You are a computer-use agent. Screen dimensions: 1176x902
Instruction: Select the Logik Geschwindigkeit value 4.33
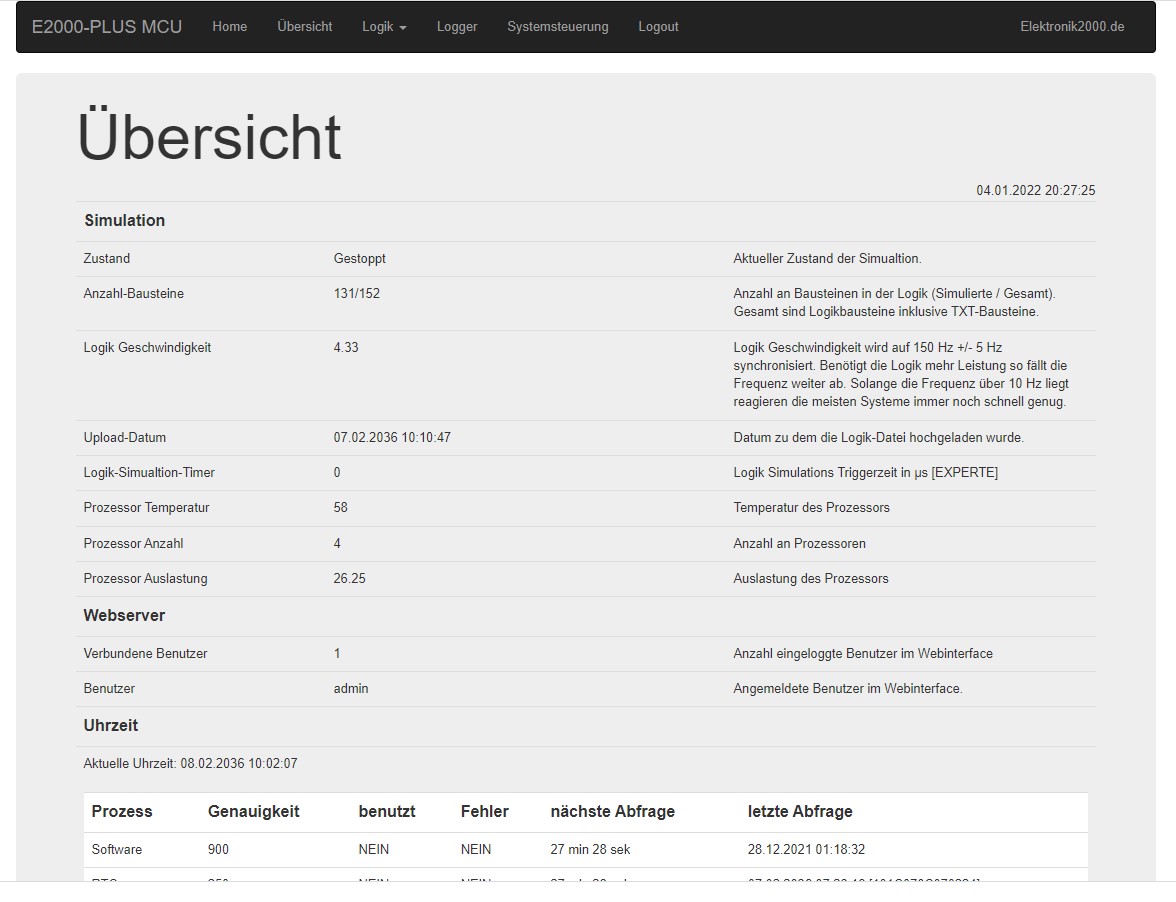[x=346, y=348]
